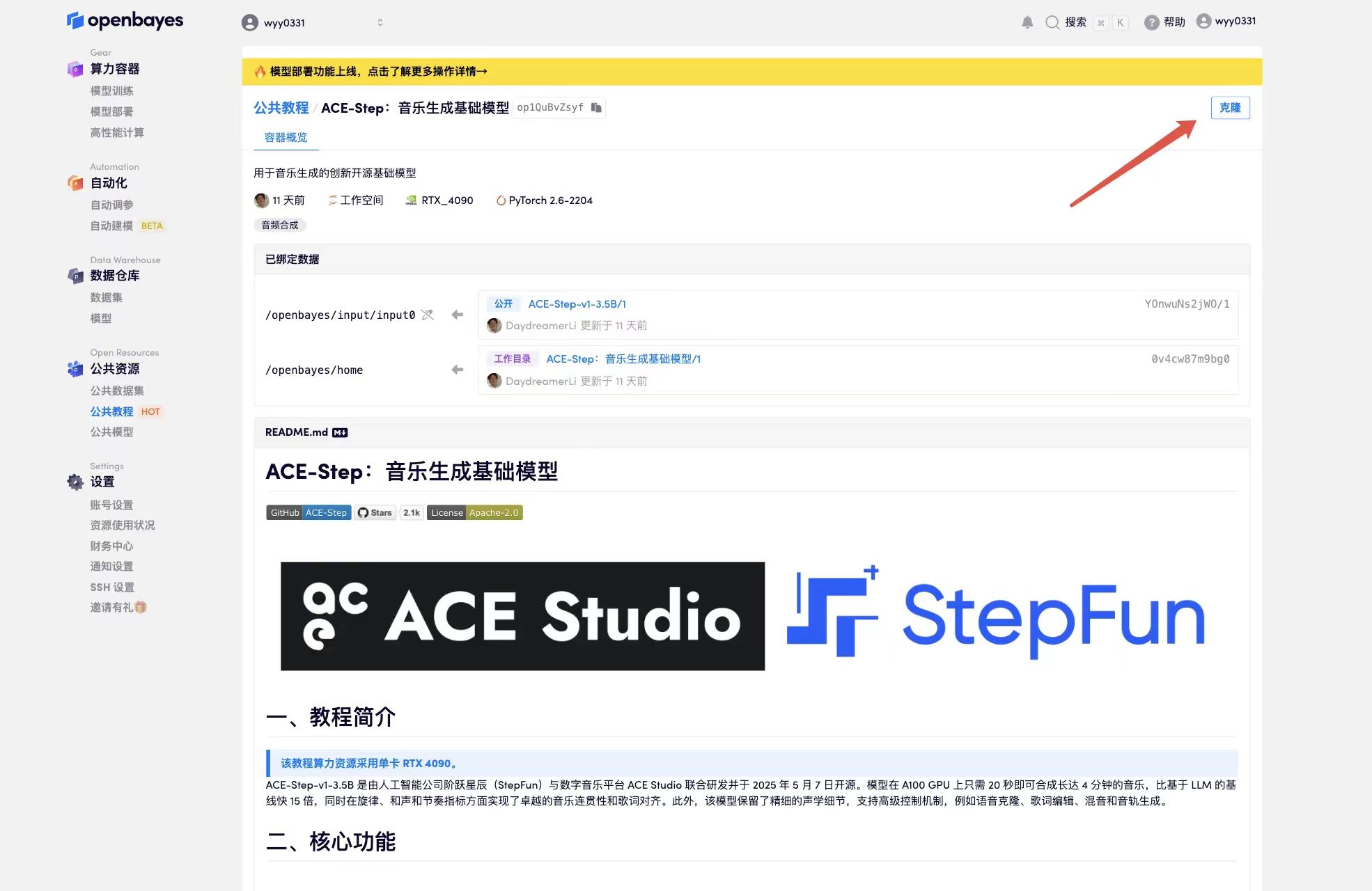Click the yellow 模型部署功能上线 banner
This screenshot has width=1372, height=891.
click(x=379, y=71)
